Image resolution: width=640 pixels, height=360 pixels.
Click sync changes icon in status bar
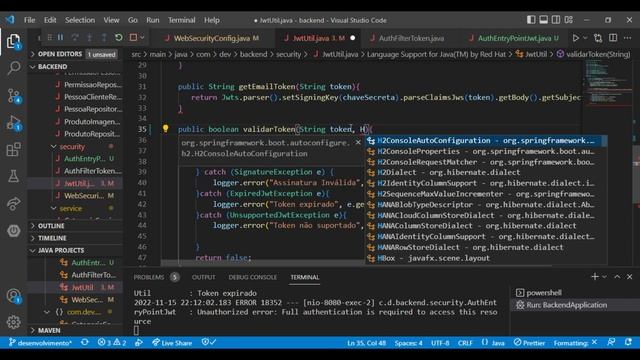click(84, 342)
